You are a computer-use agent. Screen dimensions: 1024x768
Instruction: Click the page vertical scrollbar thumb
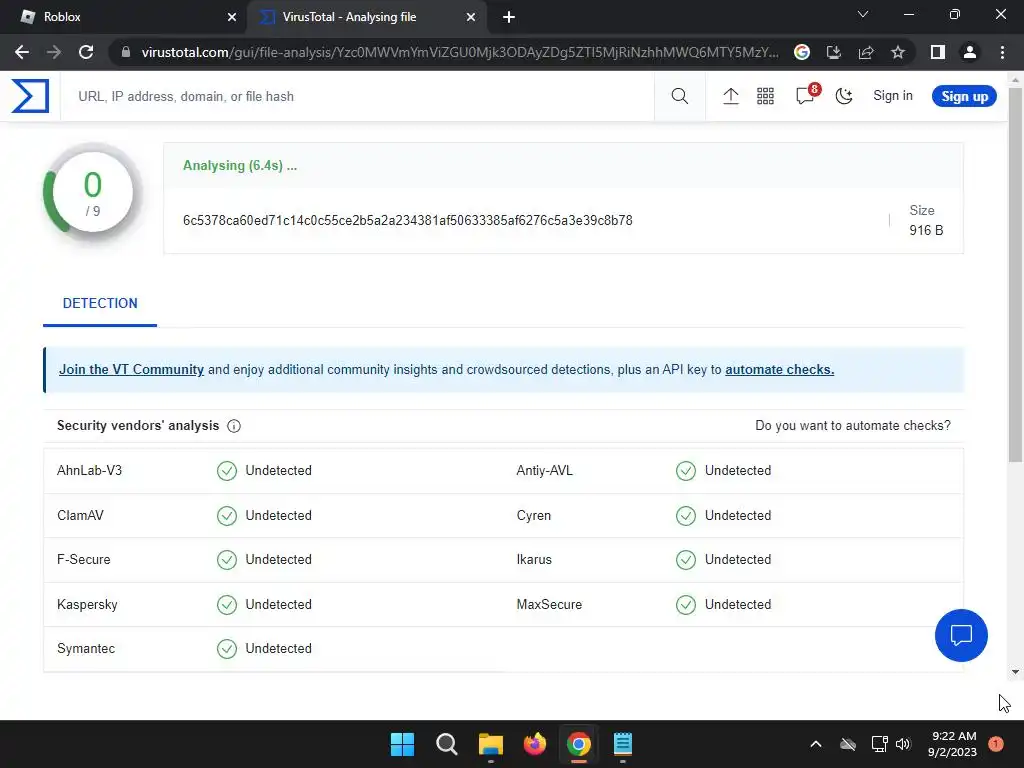[1015, 274]
